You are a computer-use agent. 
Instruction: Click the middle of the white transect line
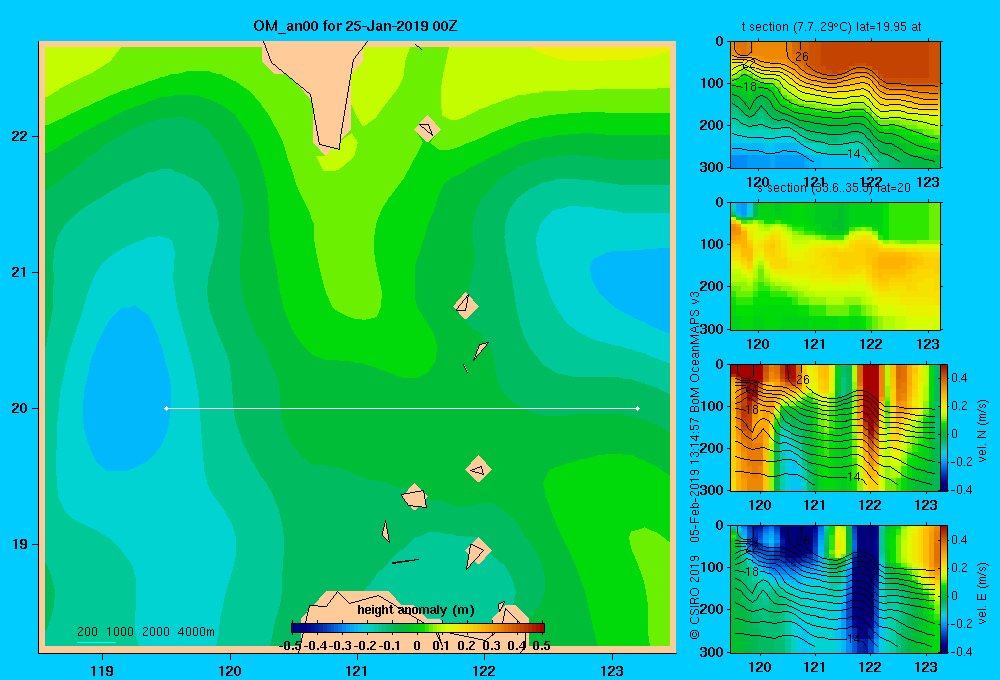[402, 408]
